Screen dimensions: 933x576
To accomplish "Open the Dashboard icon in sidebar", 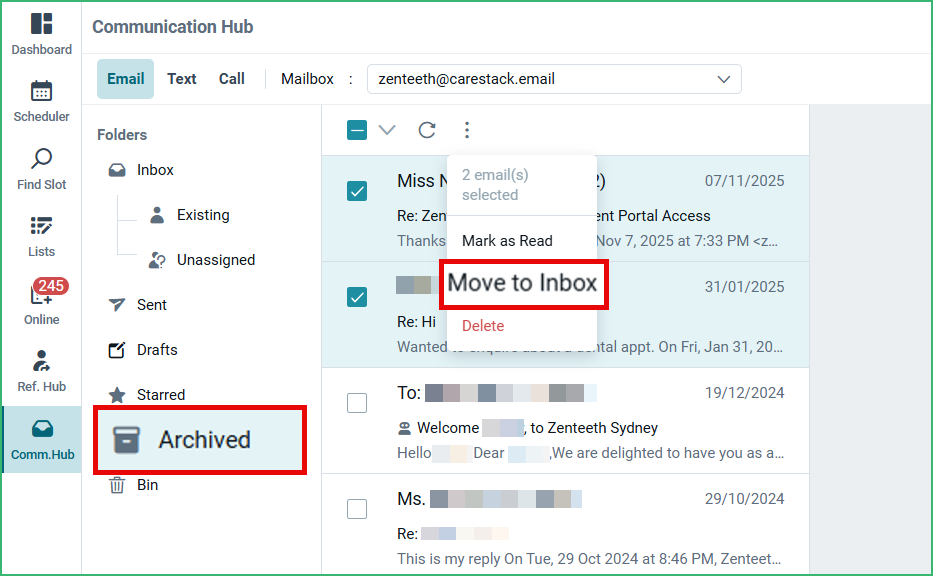I will click(x=42, y=24).
